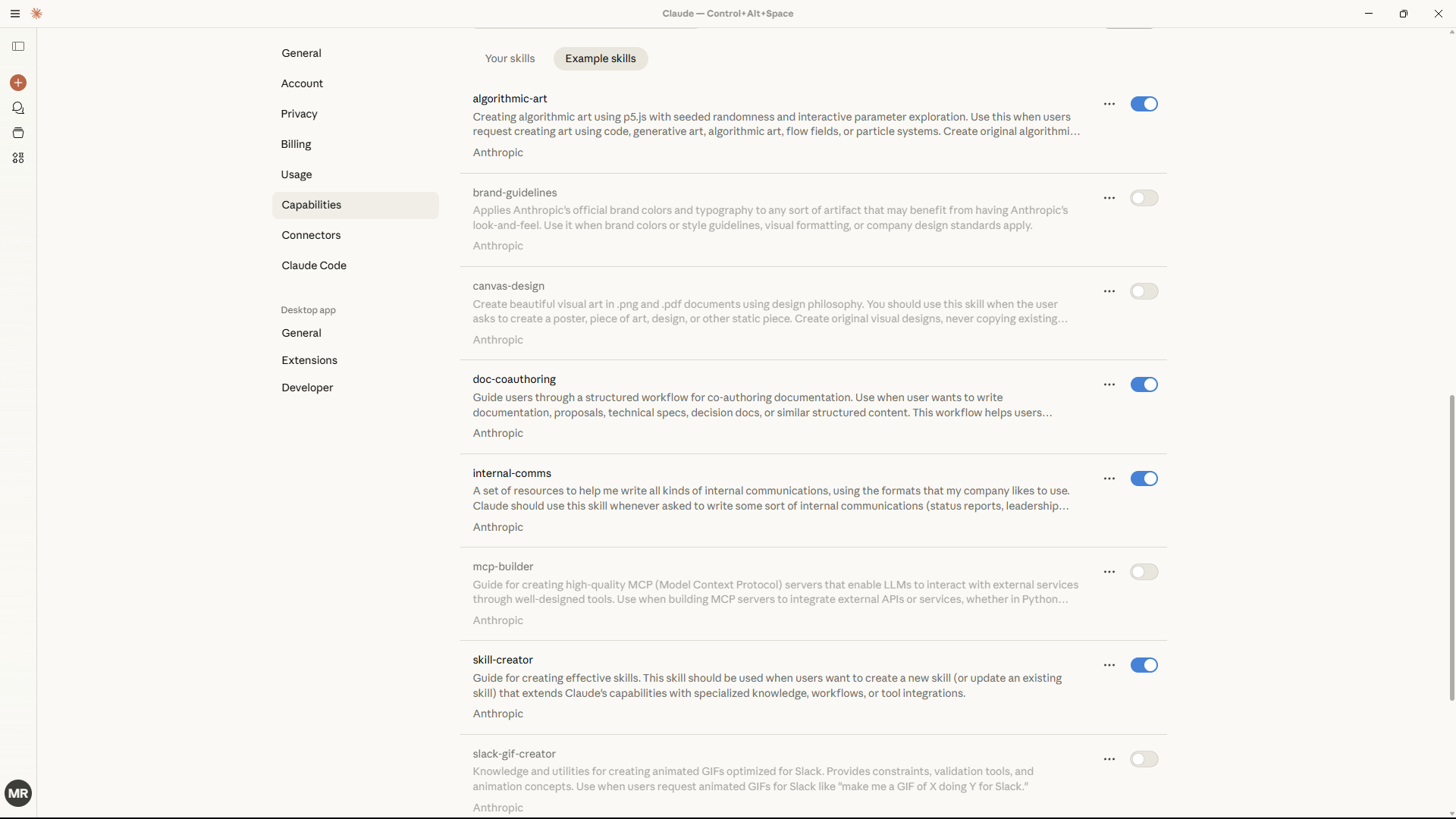Screen dimensions: 1456x819
Task: Enable the brand-guidelines skill toggle
Action: tap(1144, 198)
